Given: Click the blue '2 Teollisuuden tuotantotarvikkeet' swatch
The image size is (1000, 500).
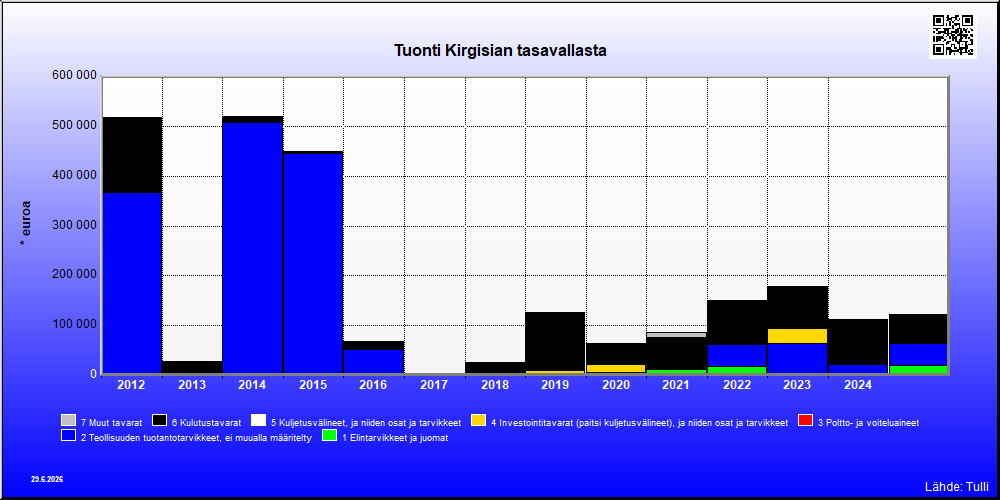Looking at the screenshot, I should (68, 436).
